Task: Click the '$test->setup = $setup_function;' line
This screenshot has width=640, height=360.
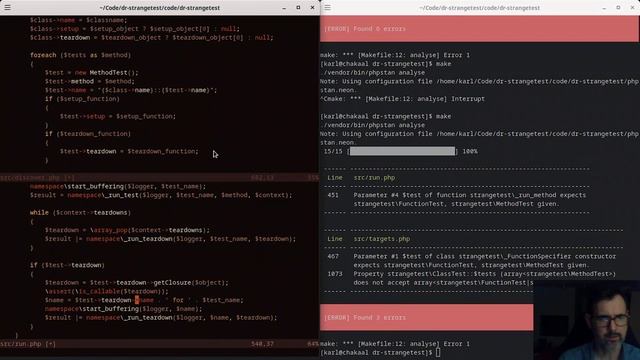Action: point(118,116)
